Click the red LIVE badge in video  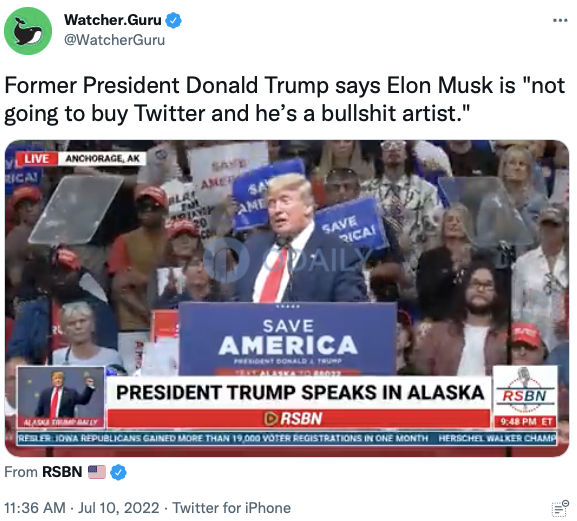[36, 159]
